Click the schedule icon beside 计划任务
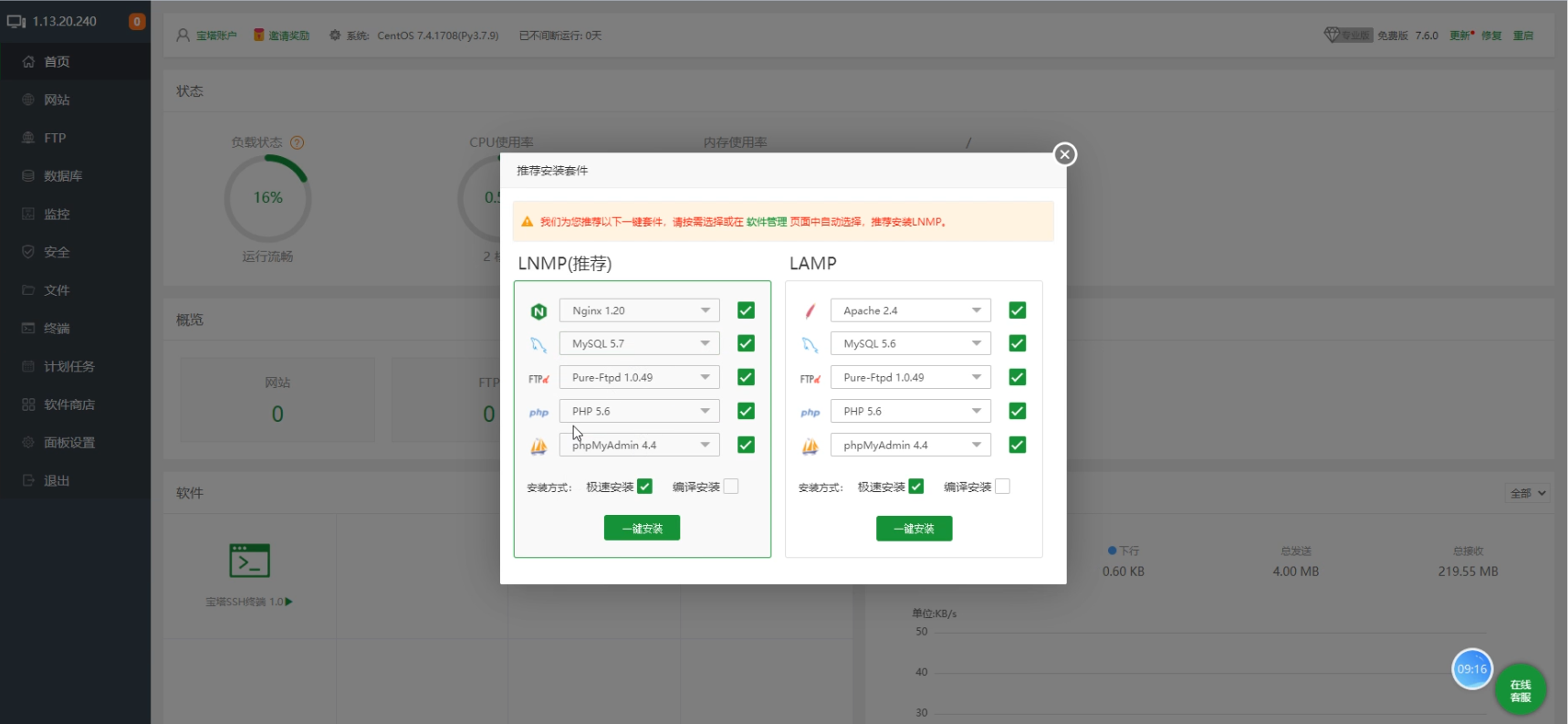 [28, 366]
